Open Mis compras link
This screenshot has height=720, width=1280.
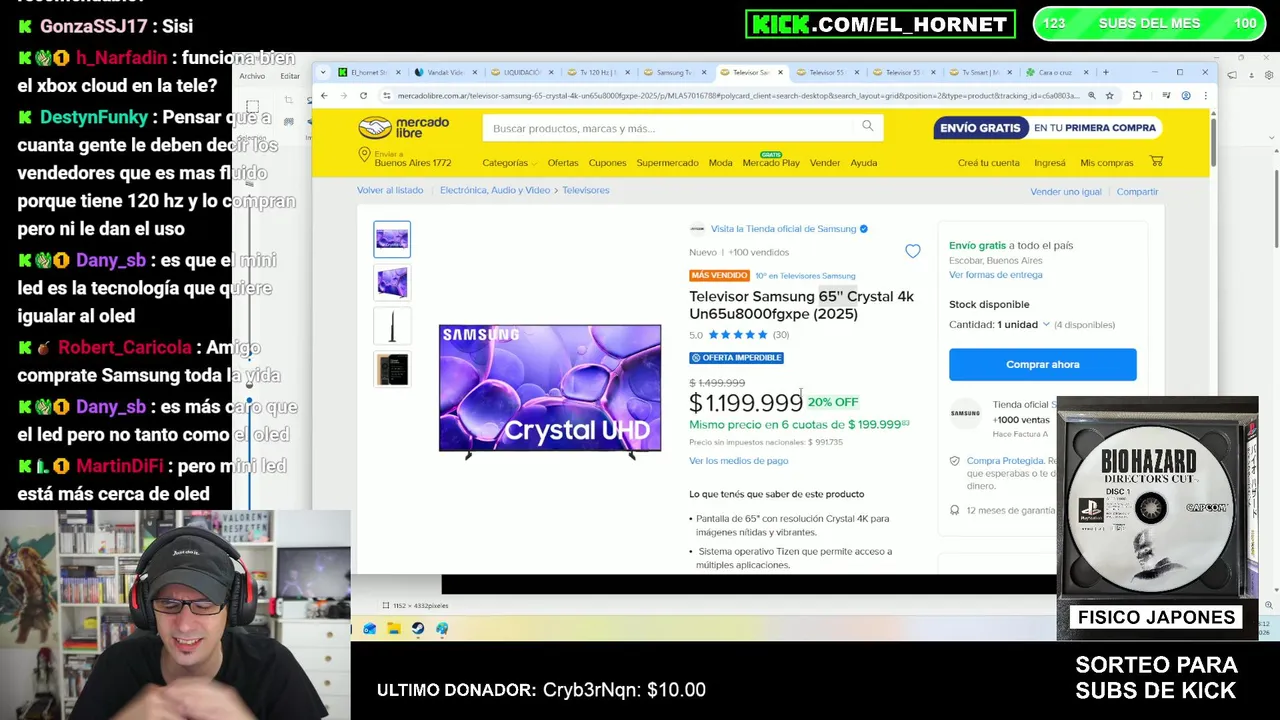[x=1107, y=163]
